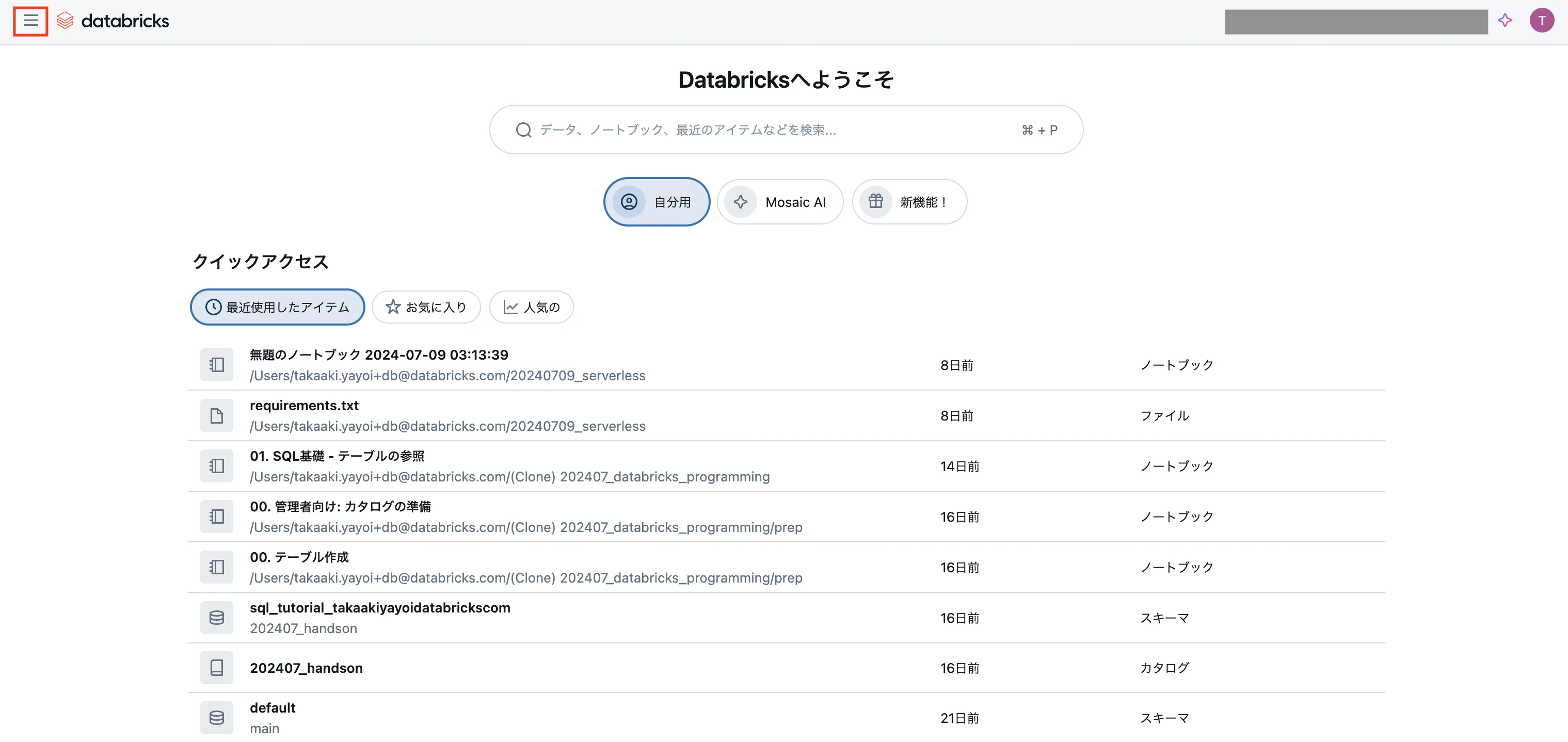Click ファイル type cell
Viewport: 1568px width, 742px height.
tap(1164, 415)
